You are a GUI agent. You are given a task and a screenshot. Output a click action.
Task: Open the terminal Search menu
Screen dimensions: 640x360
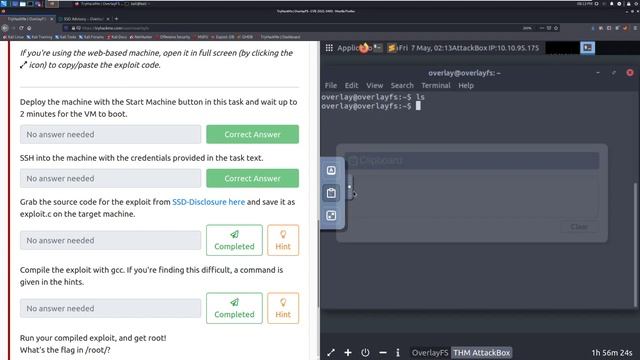click(x=402, y=85)
